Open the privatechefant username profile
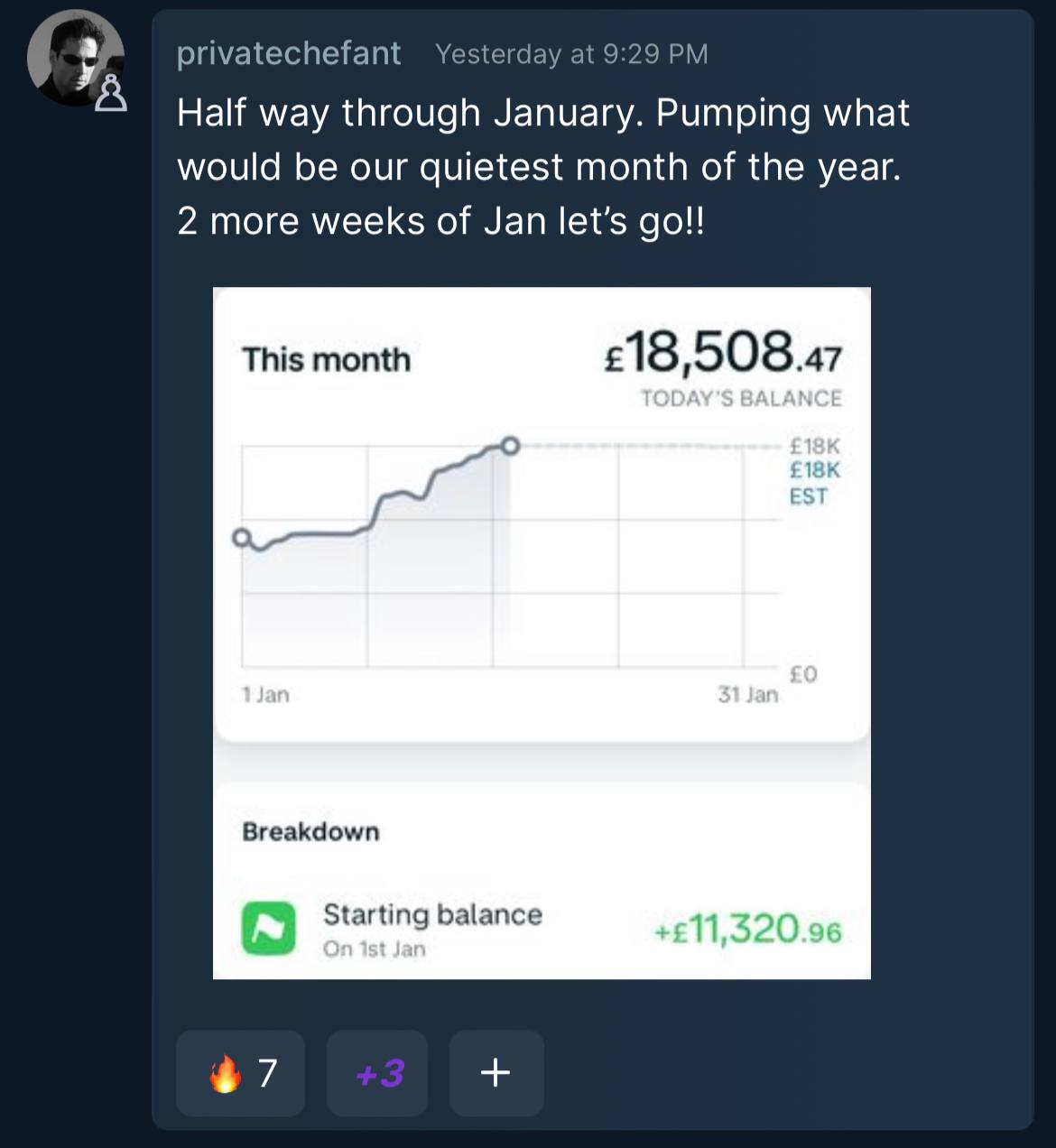This screenshot has height=1148, width=1056. point(289,53)
